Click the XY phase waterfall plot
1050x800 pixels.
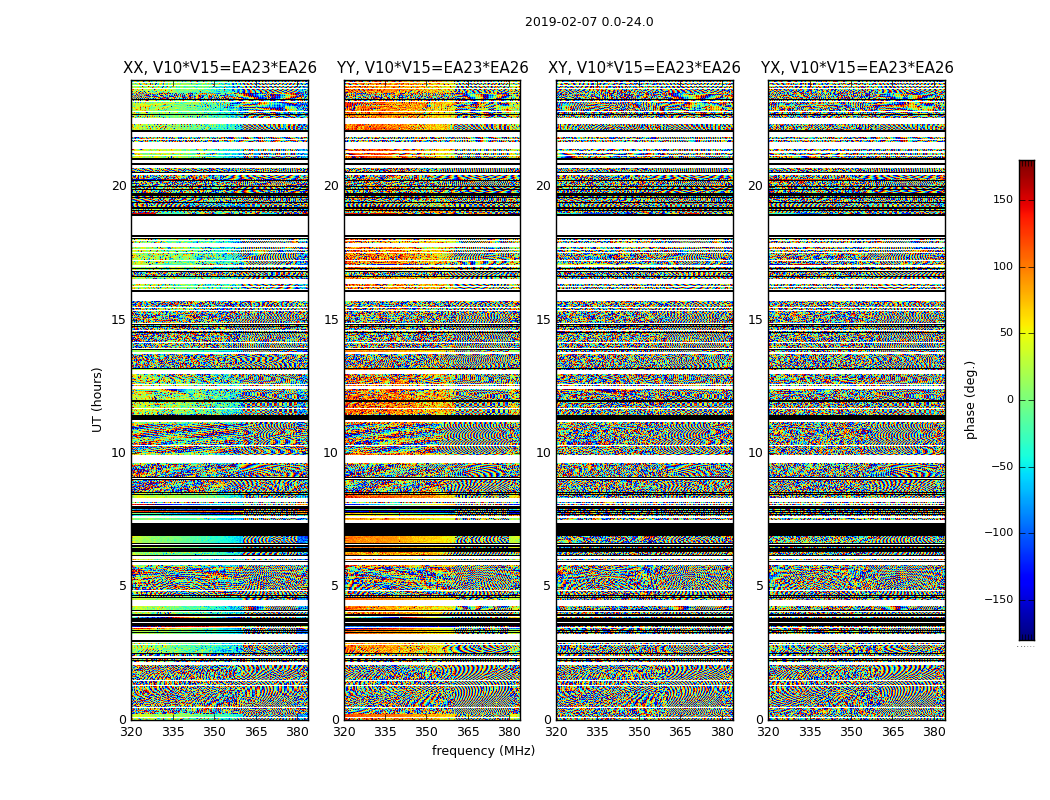[645, 400]
